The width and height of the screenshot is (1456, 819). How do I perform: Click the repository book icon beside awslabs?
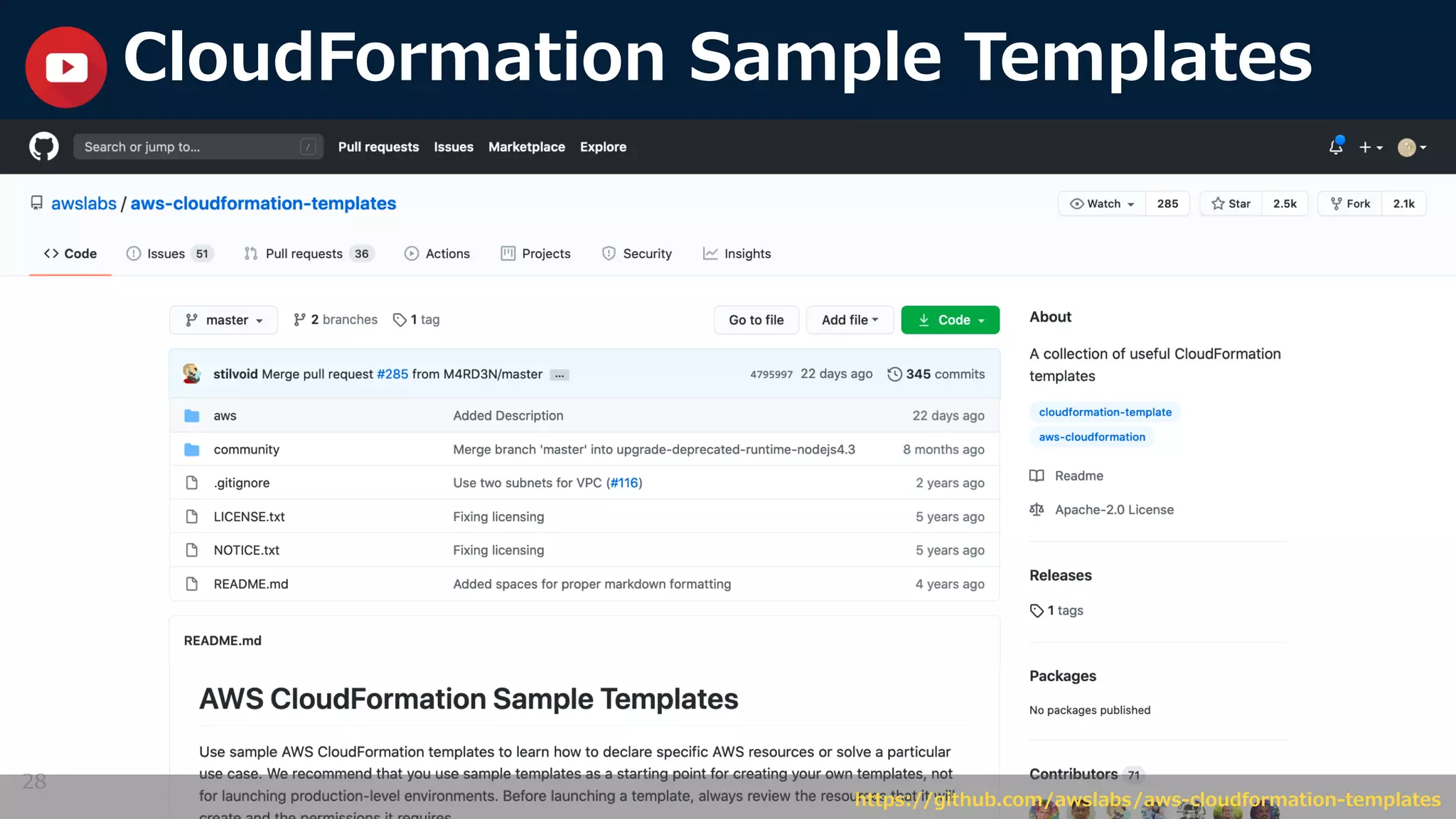click(x=37, y=203)
